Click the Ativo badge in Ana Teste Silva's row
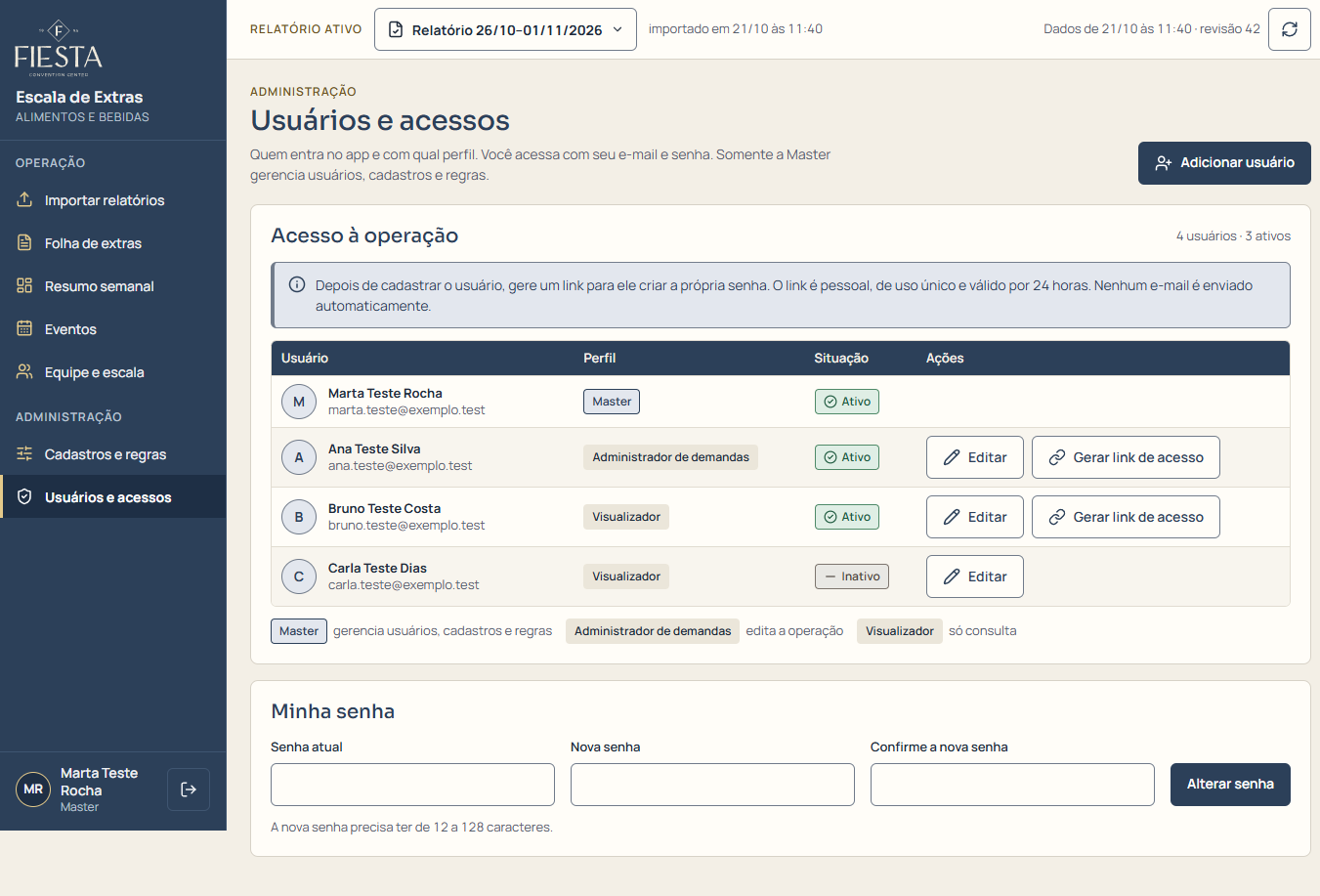This screenshot has height=896, width=1320. click(847, 457)
